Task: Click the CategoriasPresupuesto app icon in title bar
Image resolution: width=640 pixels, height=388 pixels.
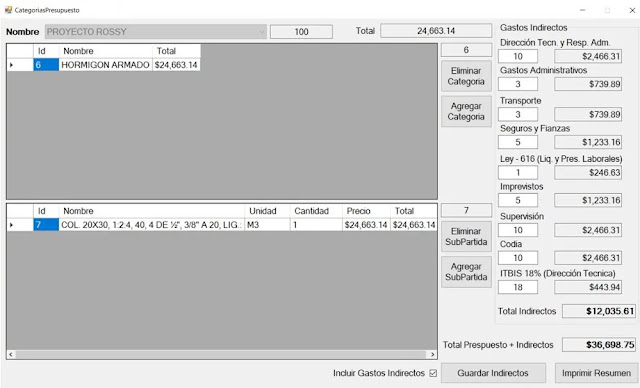Action: 8,10
